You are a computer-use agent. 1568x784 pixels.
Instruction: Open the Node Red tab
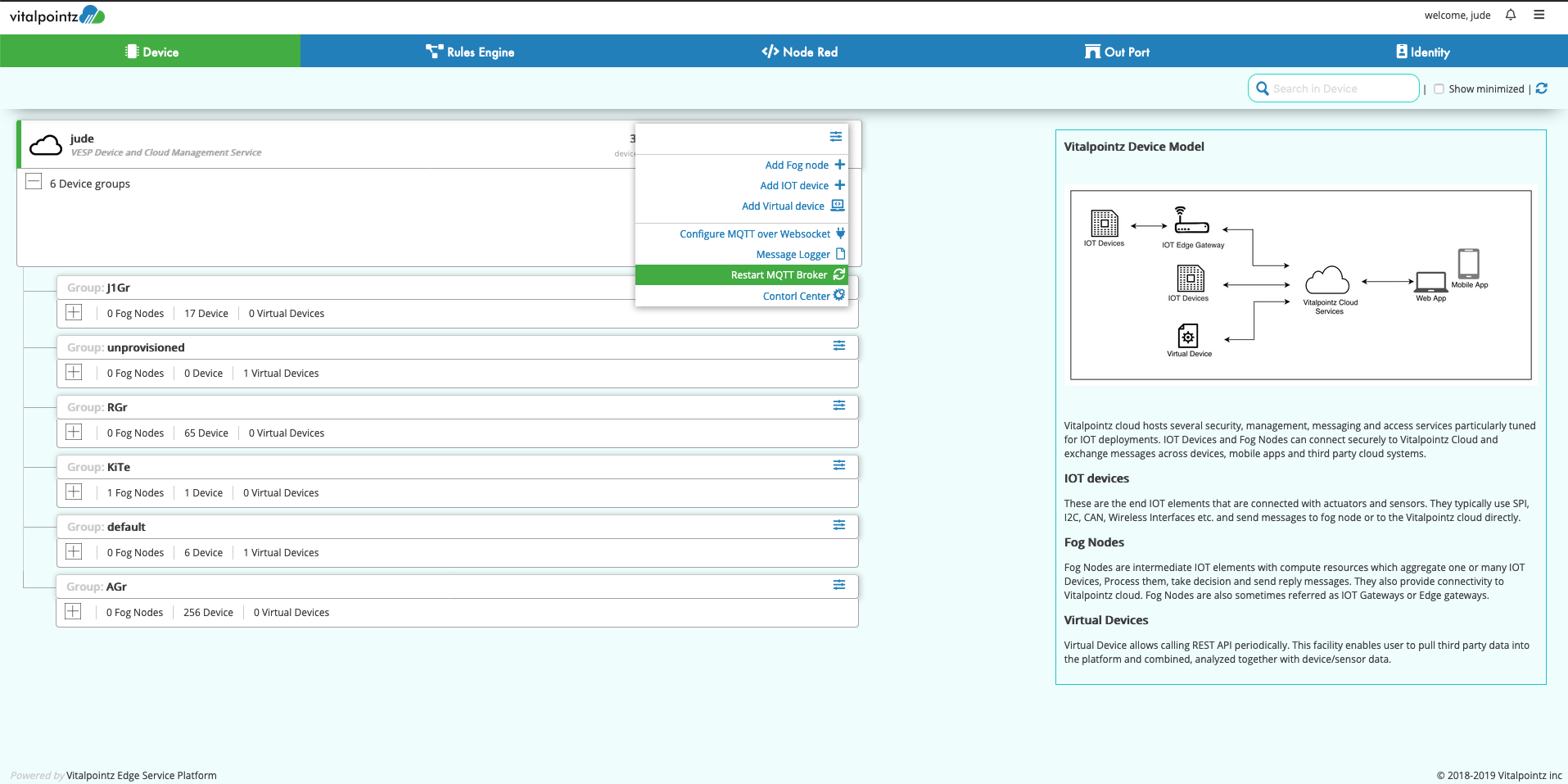pyautogui.click(x=799, y=52)
